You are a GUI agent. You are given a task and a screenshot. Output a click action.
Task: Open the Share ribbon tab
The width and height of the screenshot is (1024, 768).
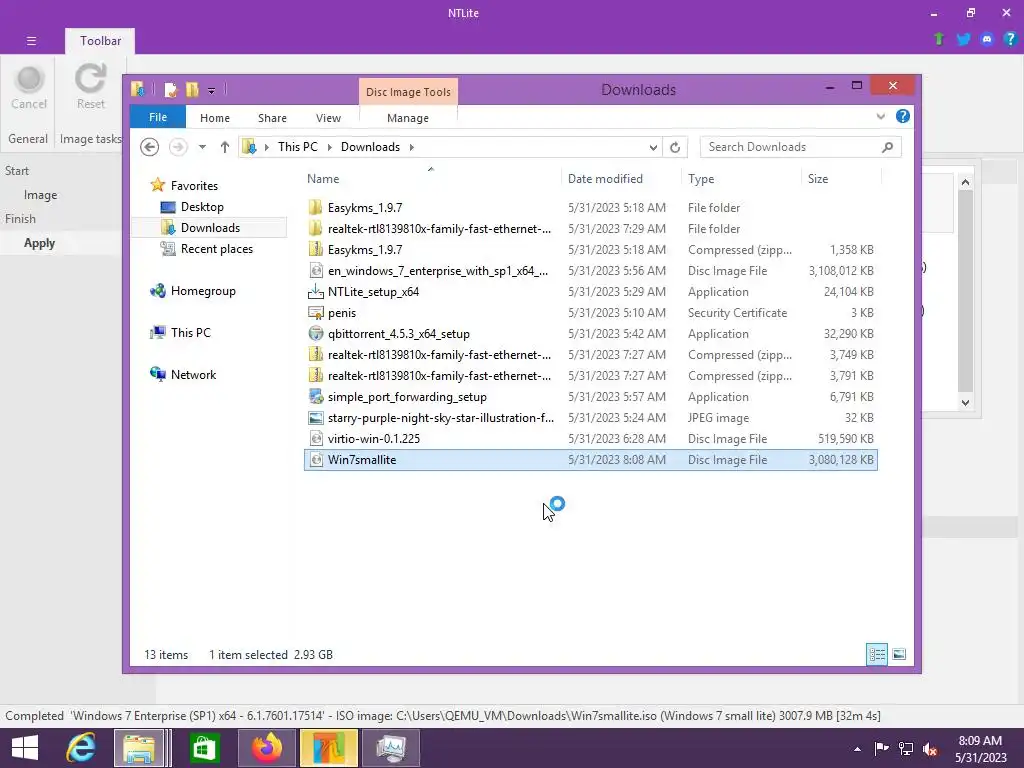pyautogui.click(x=272, y=118)
